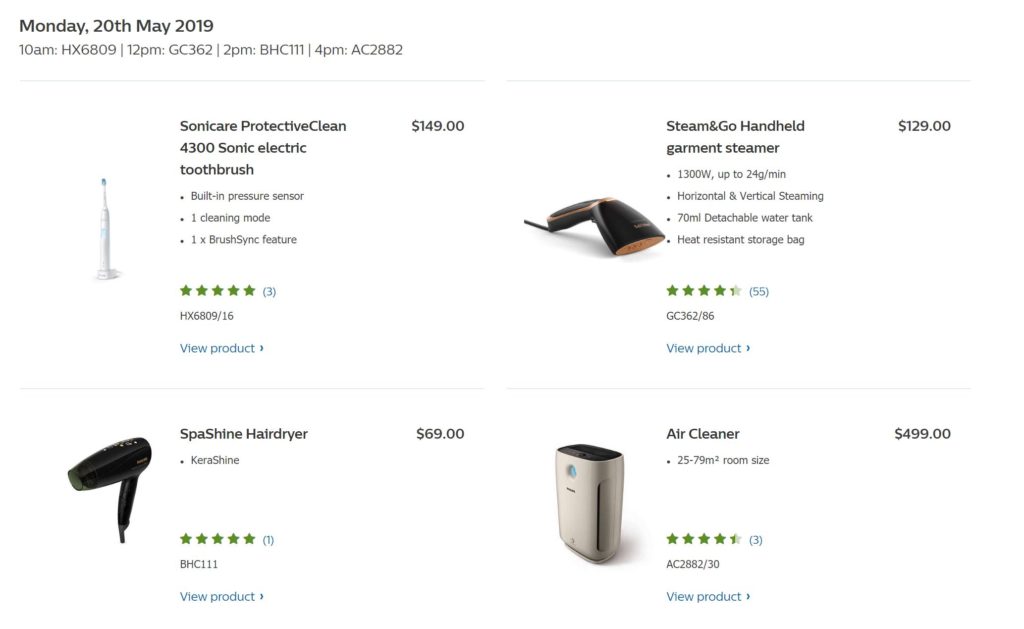Click the garment steamer star rating
The width and height of the screenshot is (1024, 629).
point(704,291)
